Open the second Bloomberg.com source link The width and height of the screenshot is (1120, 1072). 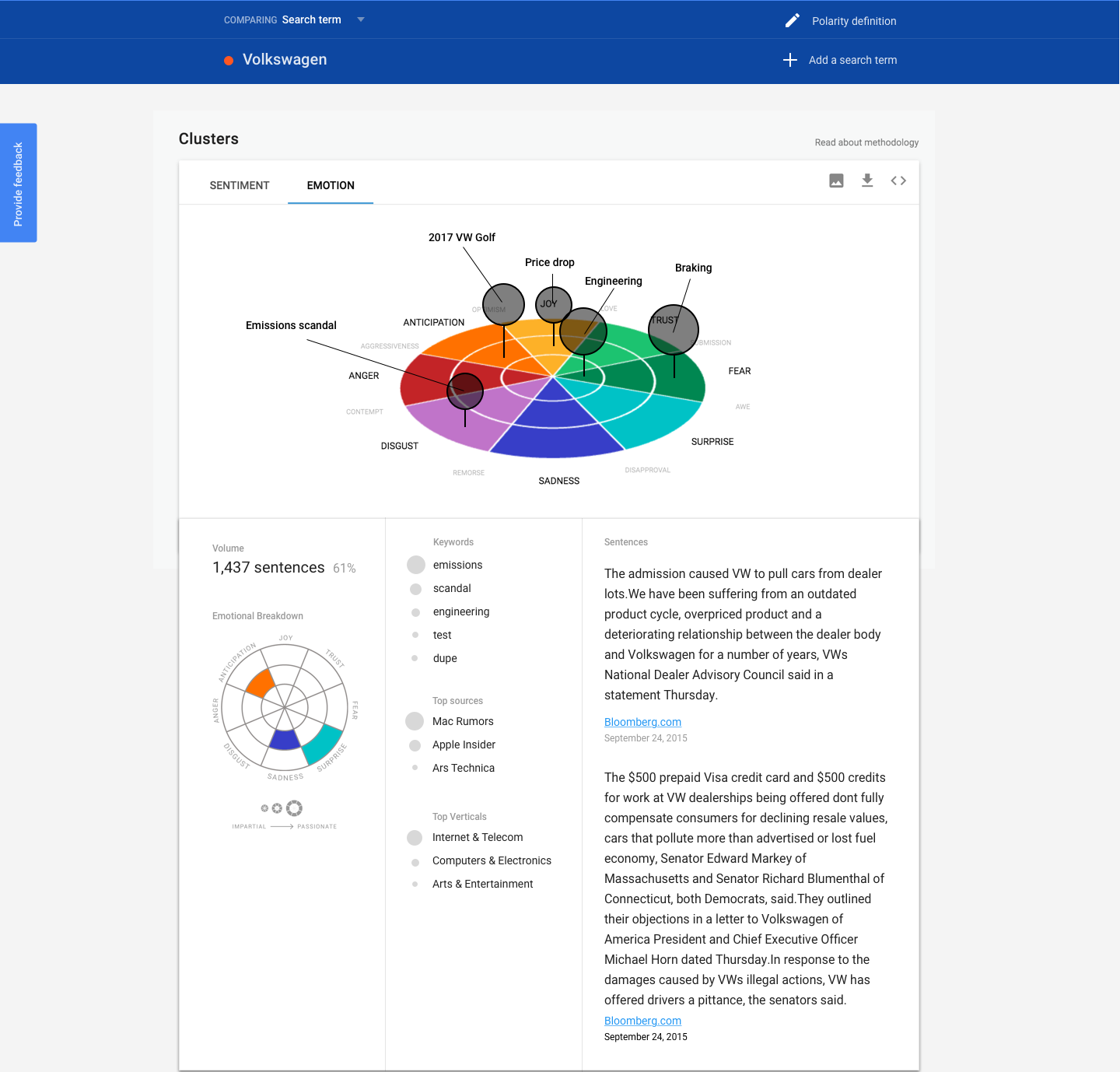[x=642, y=1021]
